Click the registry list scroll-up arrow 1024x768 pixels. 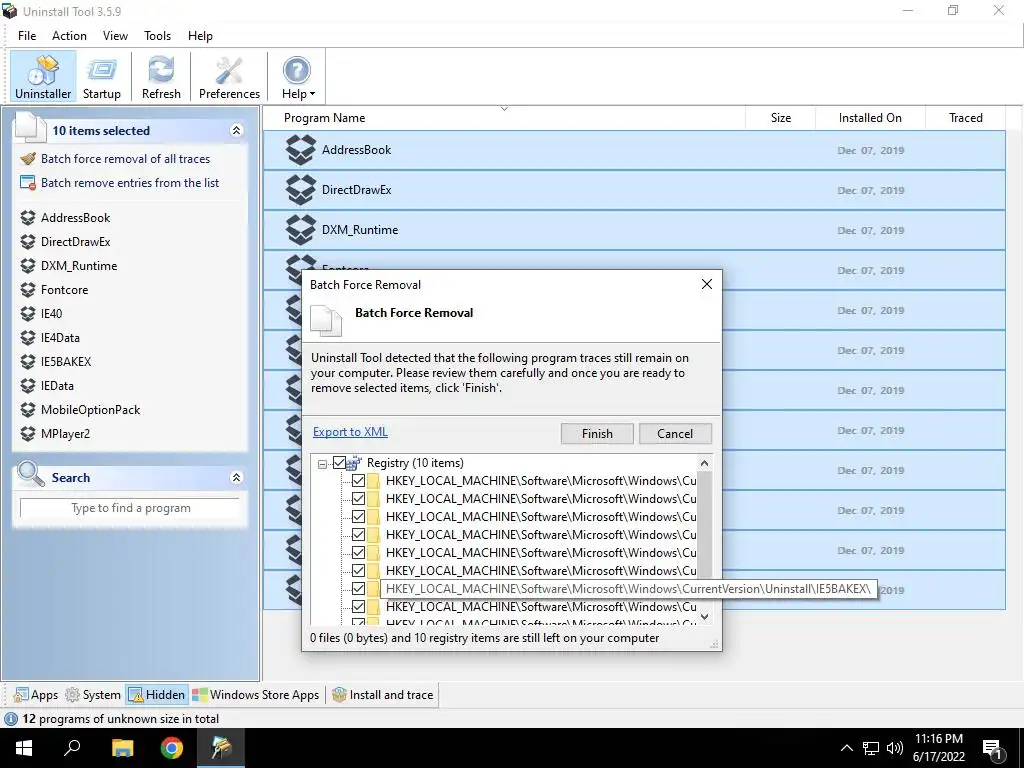coord(704,463)
